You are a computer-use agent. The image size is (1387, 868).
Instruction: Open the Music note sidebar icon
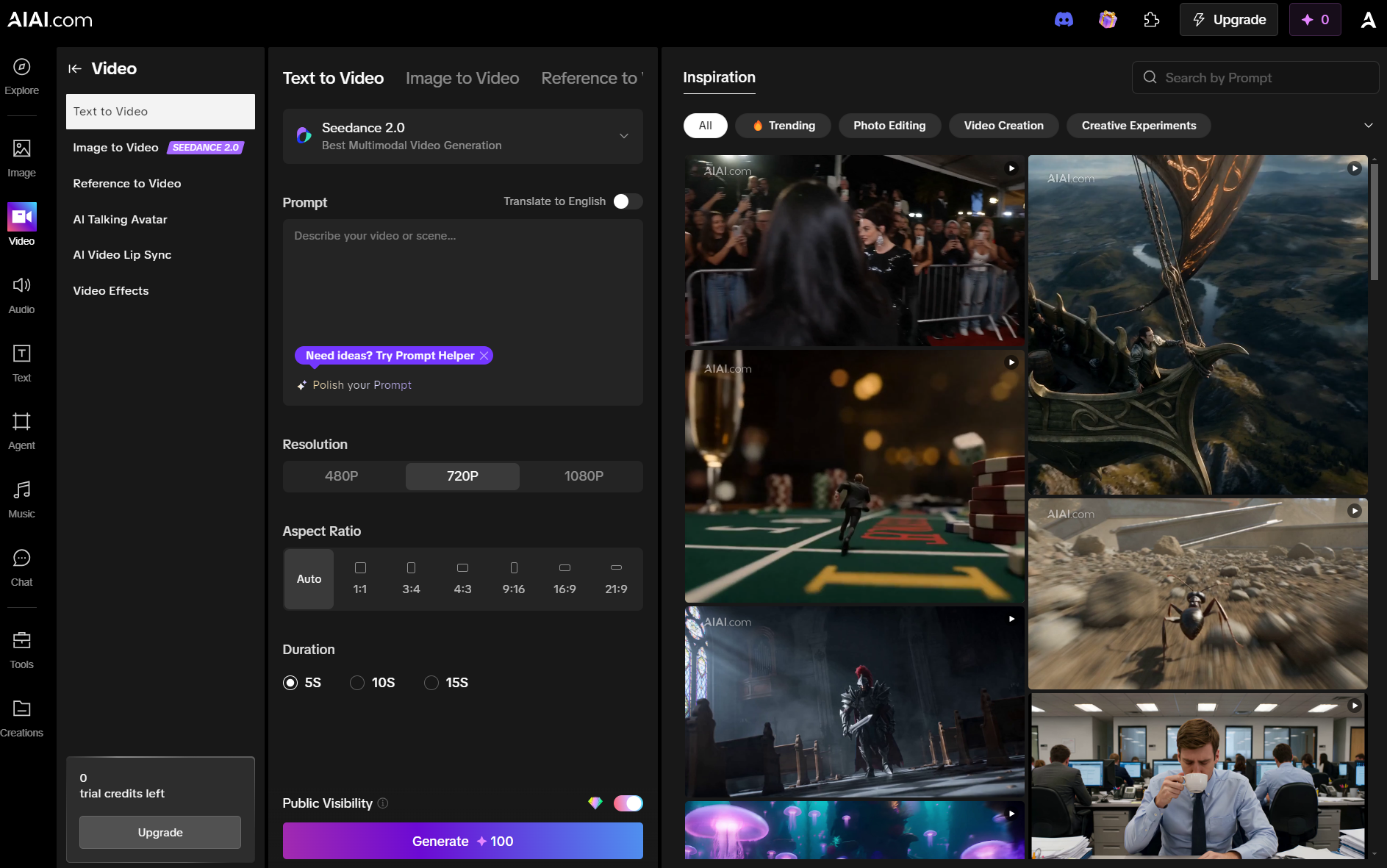pos(21,489)
